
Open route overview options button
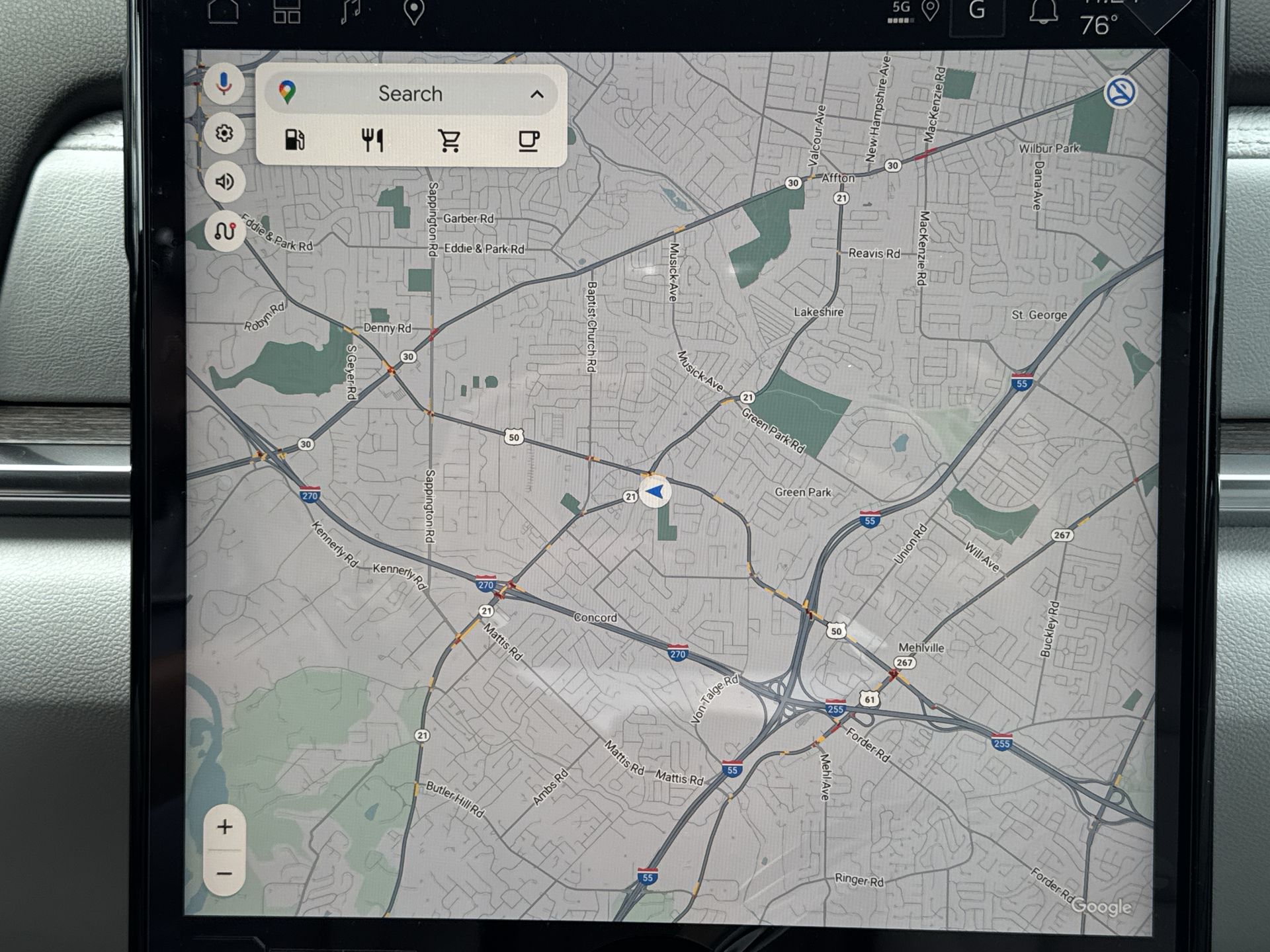[x=224, y=231]
